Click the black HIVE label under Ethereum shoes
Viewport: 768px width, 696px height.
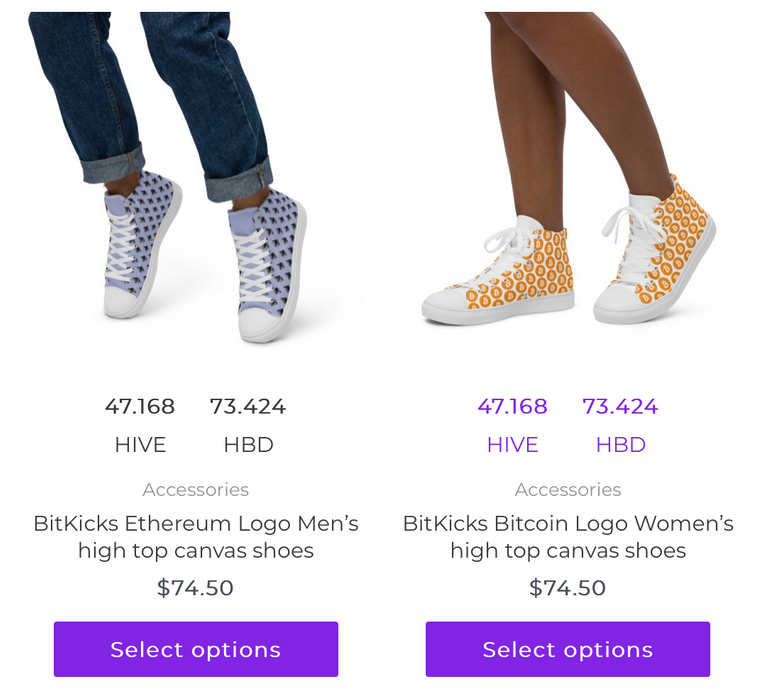[x=140, y=445]
